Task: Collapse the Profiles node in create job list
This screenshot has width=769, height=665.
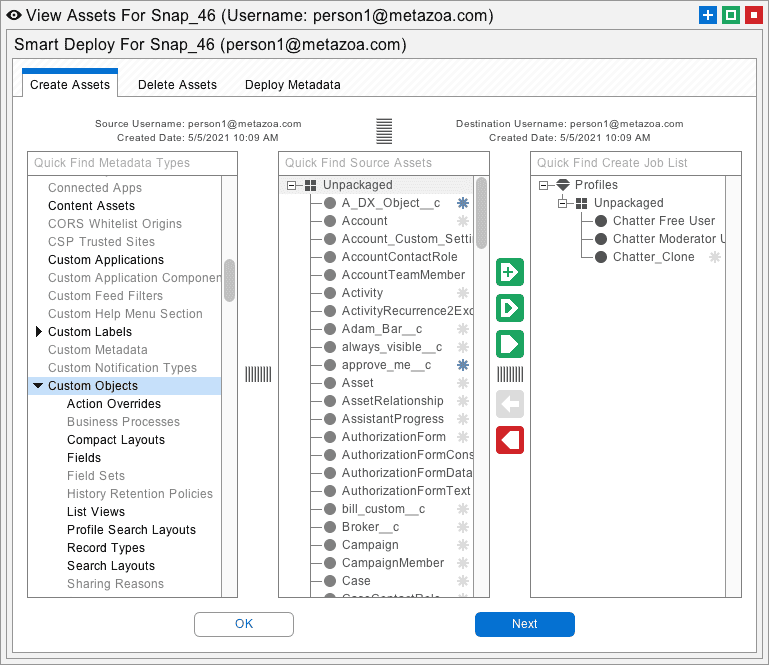Action: point(543,185)
